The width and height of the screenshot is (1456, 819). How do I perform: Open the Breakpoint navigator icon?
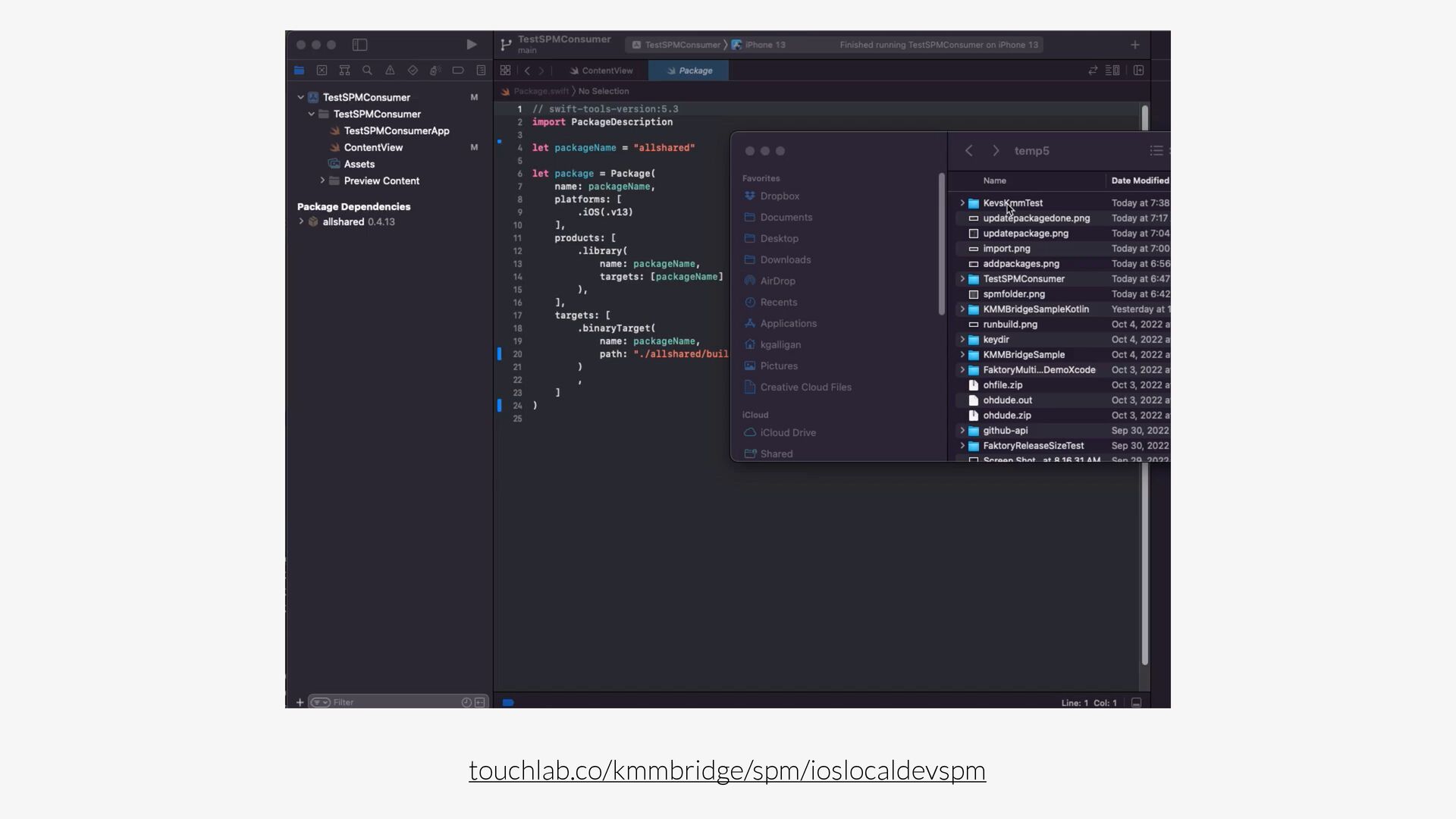pyautogui.click(x=458, y=71)
